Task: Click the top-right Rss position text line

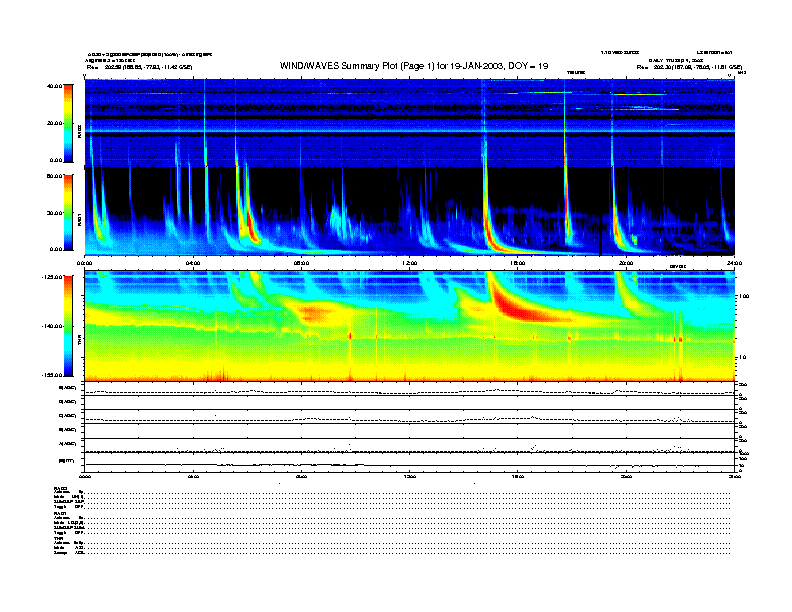Action: coord(689,67)
